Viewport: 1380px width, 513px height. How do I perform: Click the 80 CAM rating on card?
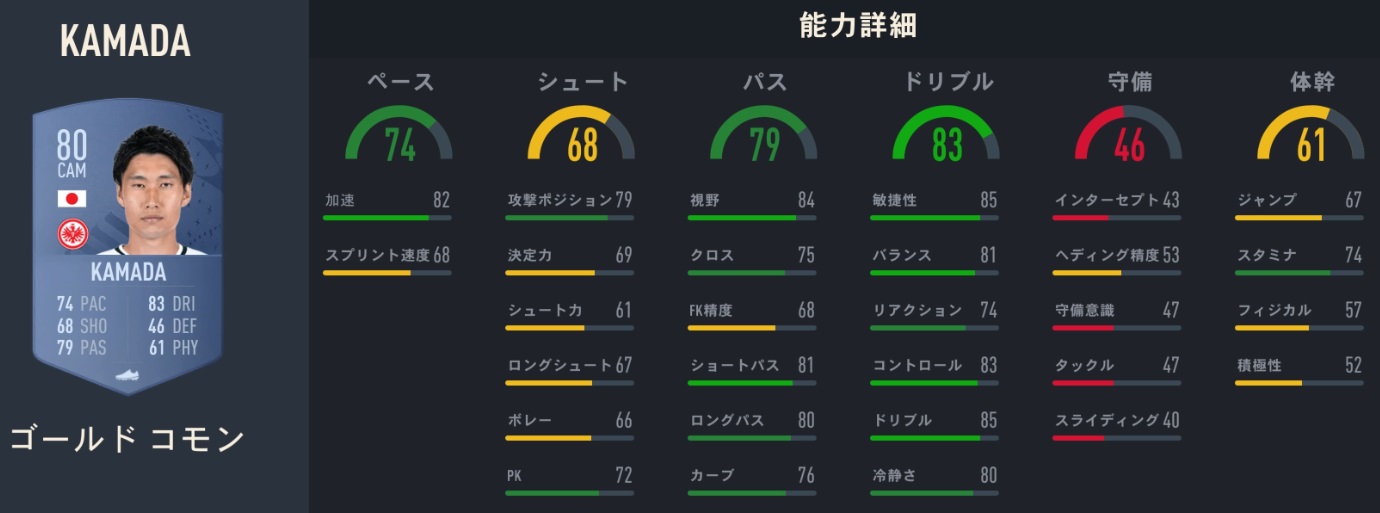point(70,155)
